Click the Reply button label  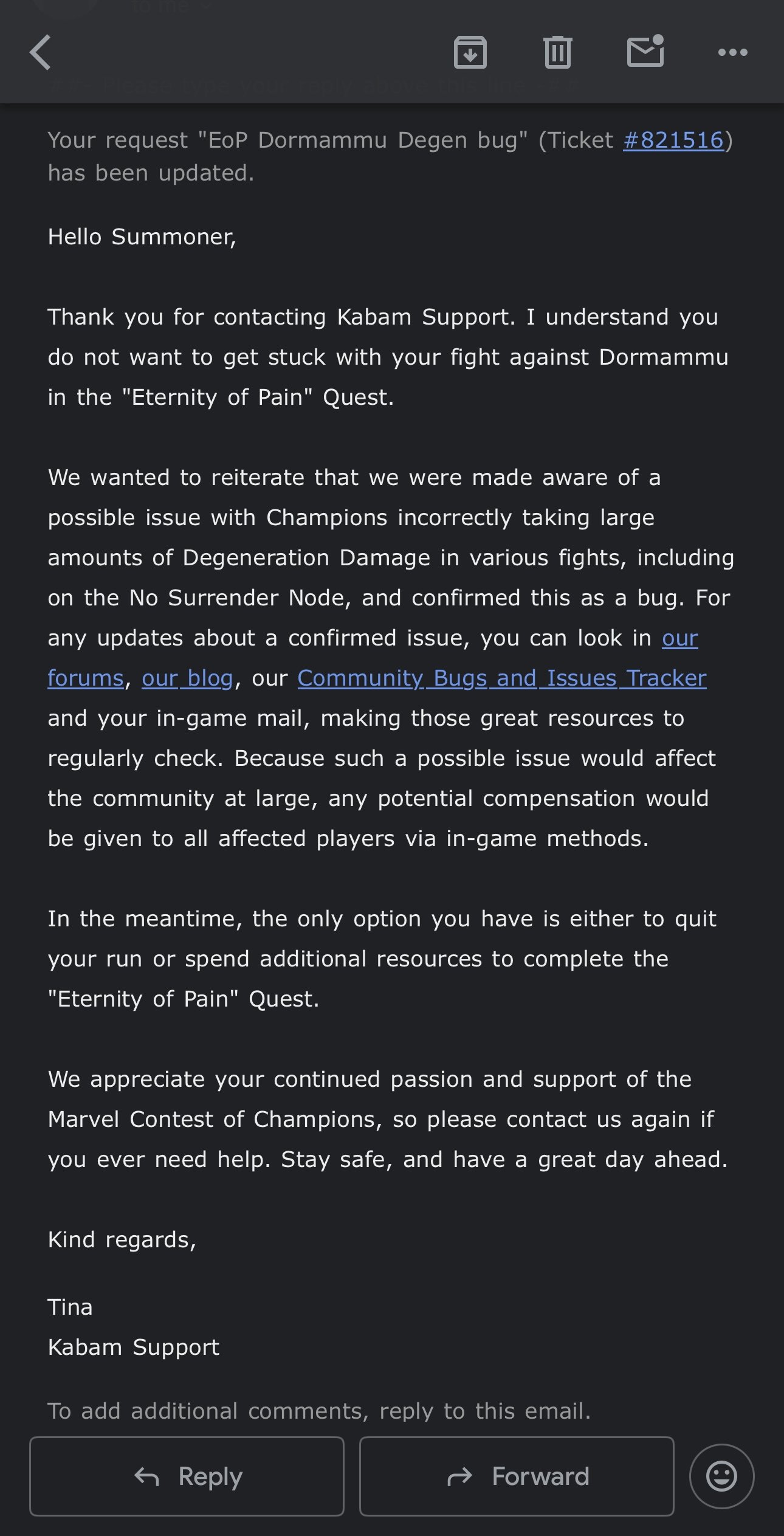tap(210, 1476)
